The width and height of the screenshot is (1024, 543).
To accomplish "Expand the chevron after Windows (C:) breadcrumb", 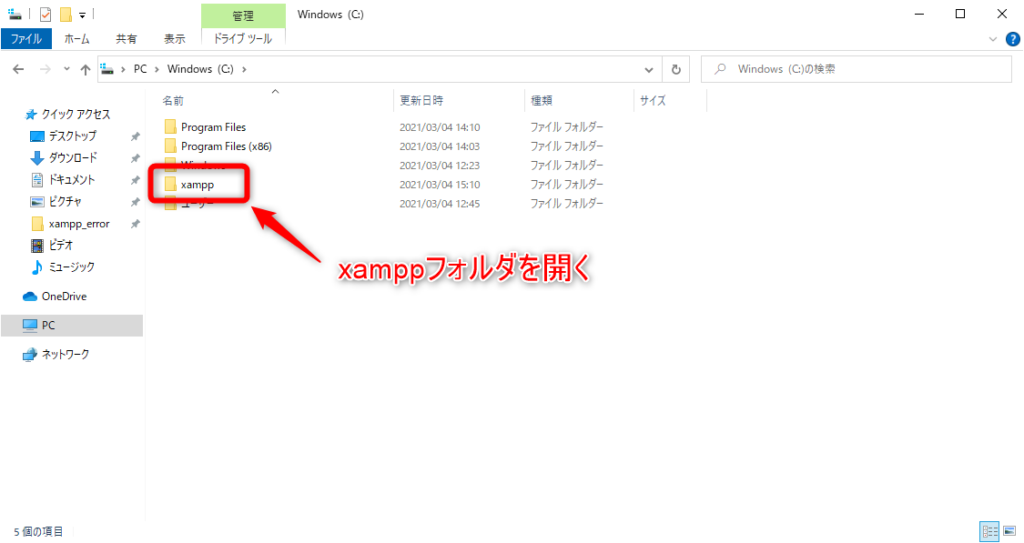I will click(244, 69).
